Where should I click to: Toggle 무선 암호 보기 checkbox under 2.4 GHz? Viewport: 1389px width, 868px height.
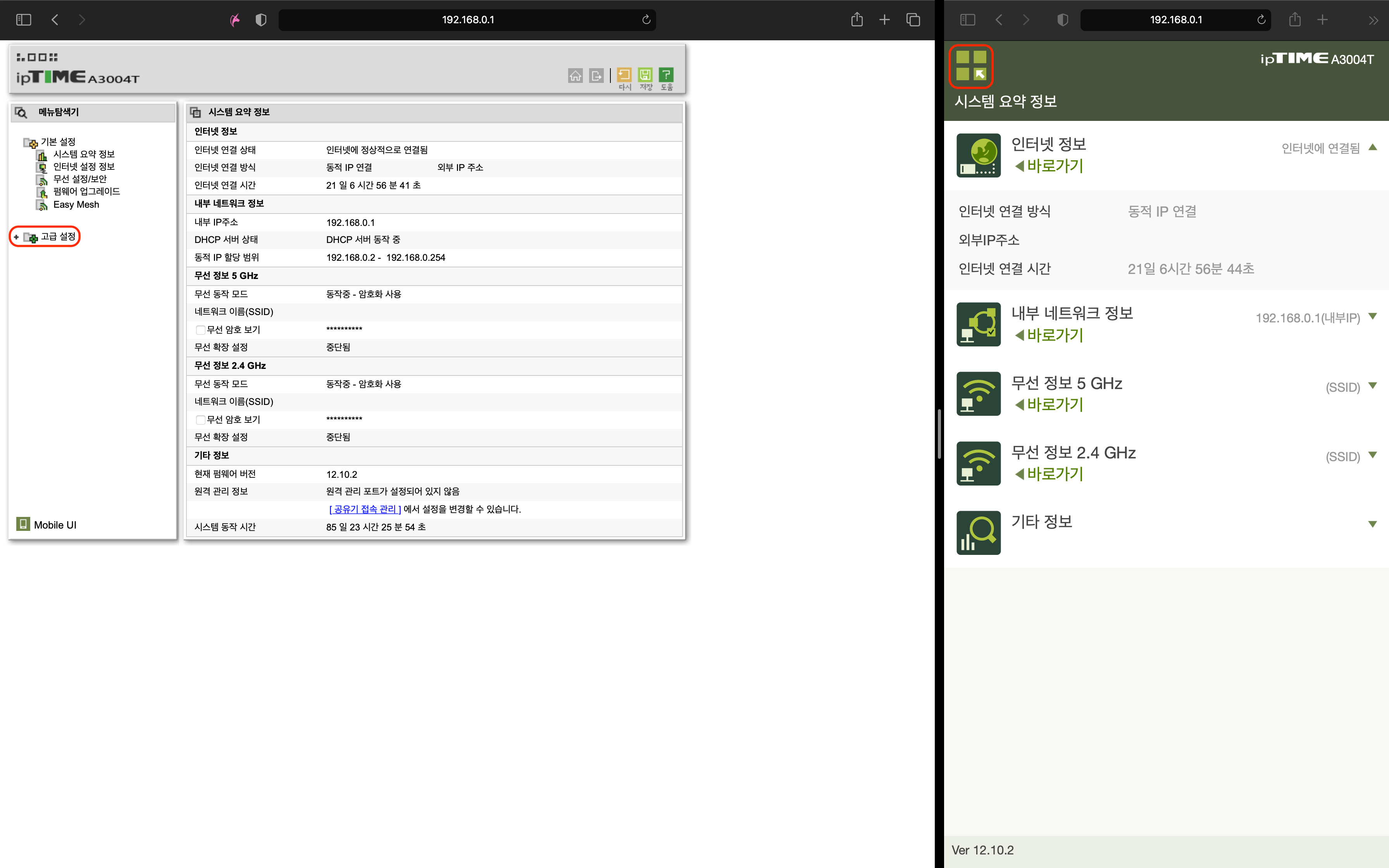point(200,420)
